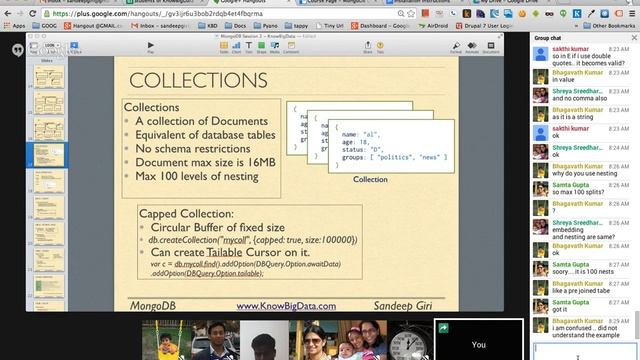Click the Group chat scrollbar
Image resolution: width=640 pixels, height=360 pixels.
coord(637,325)
